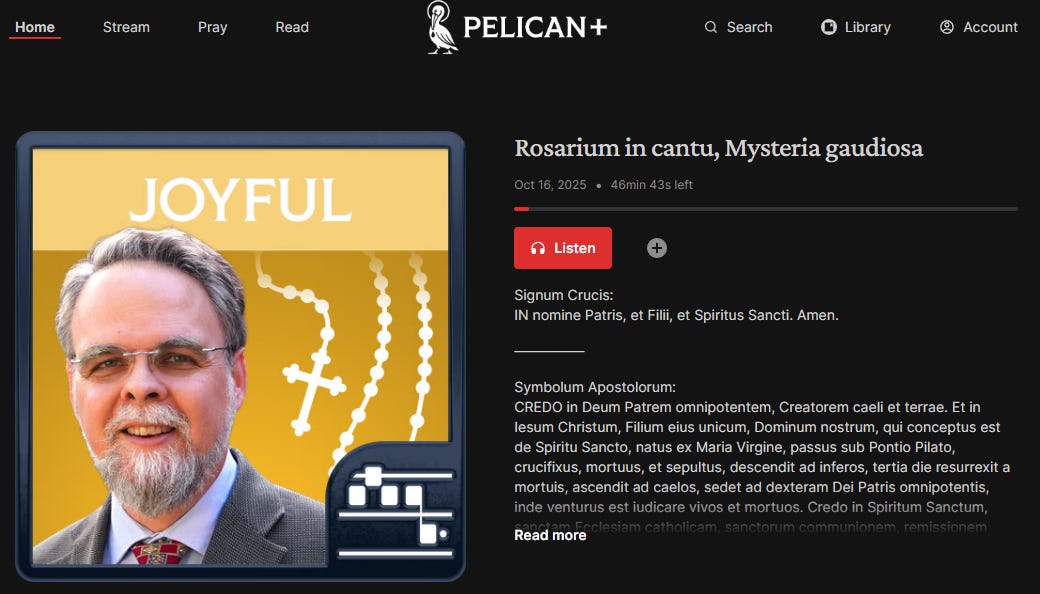Click the title Rosarium in cantu, Mysteria gaudiosa

tap(718, 148)
